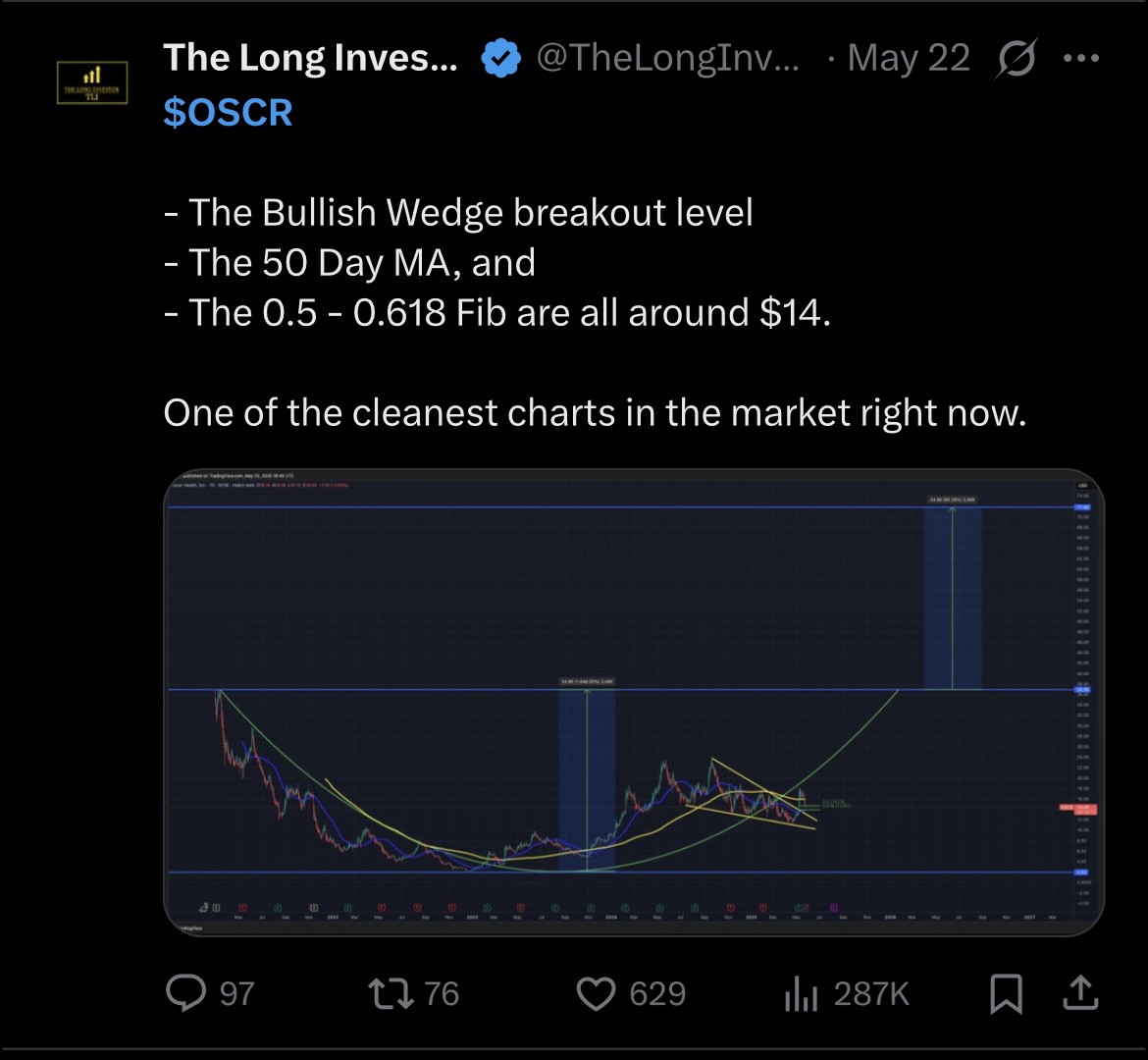The image size is (1148, 1060).
Task: Open the May 22 timestamp
Action: [x=909, y=58]
